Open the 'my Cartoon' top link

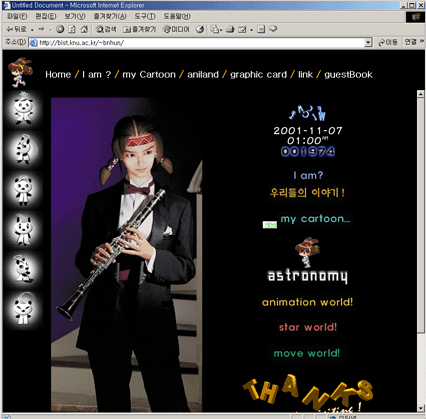pyautogui.click(x=149, y=74)
